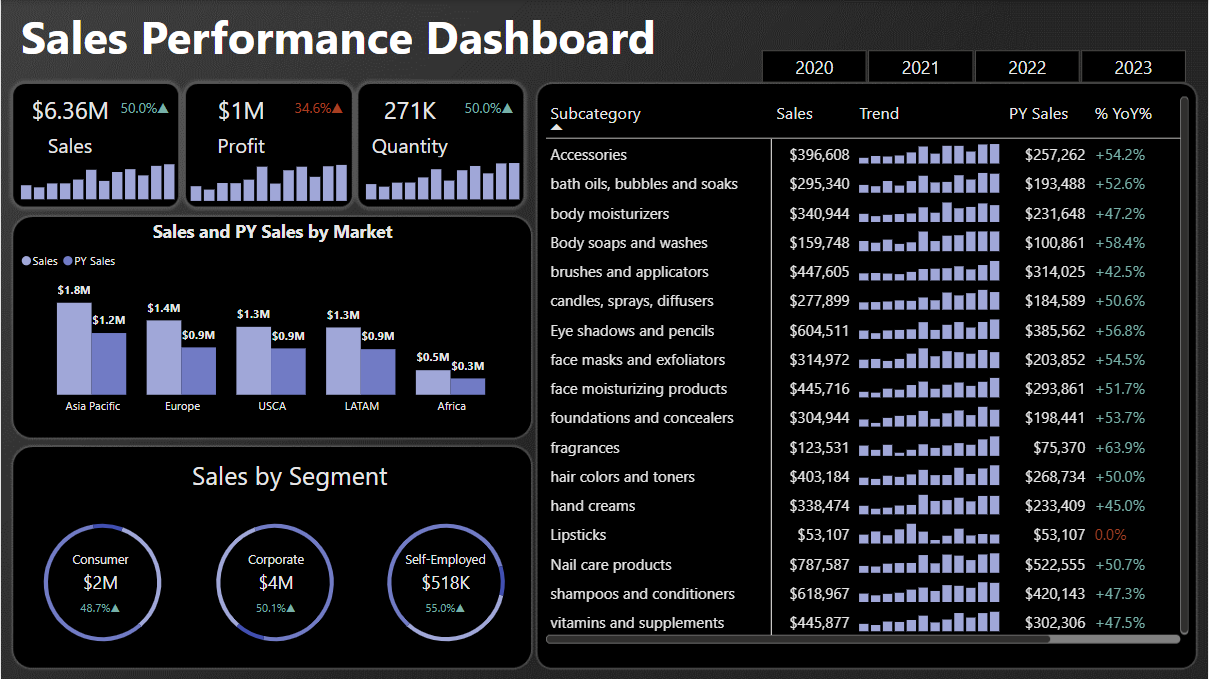Viewport: 1209px width, 679px height.
Task: Click Nail care products $787,587 sales value
Action: pyautogui.click(x=819, y=565)
